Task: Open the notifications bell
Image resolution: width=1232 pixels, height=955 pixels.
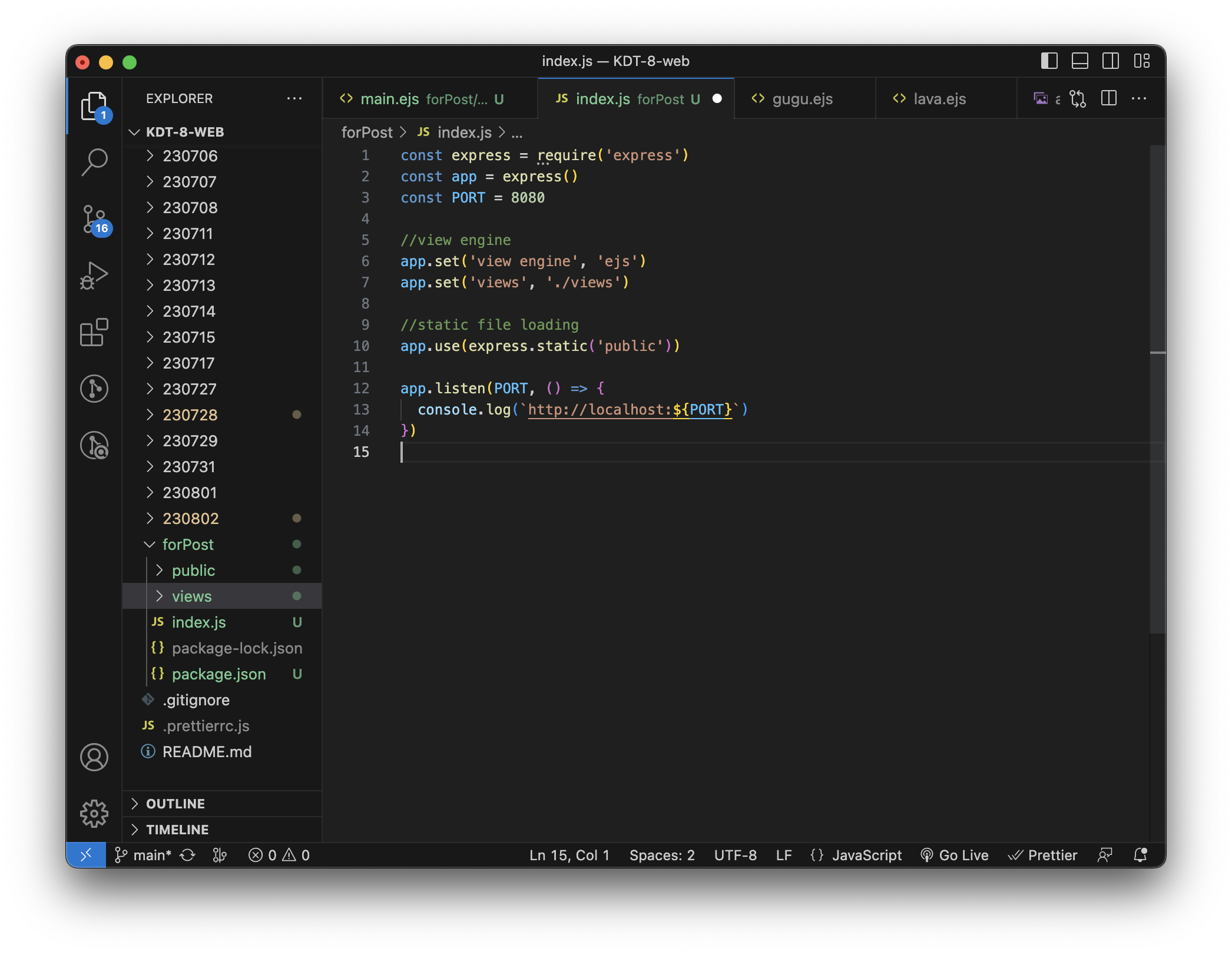Action: coord(1140,855)
